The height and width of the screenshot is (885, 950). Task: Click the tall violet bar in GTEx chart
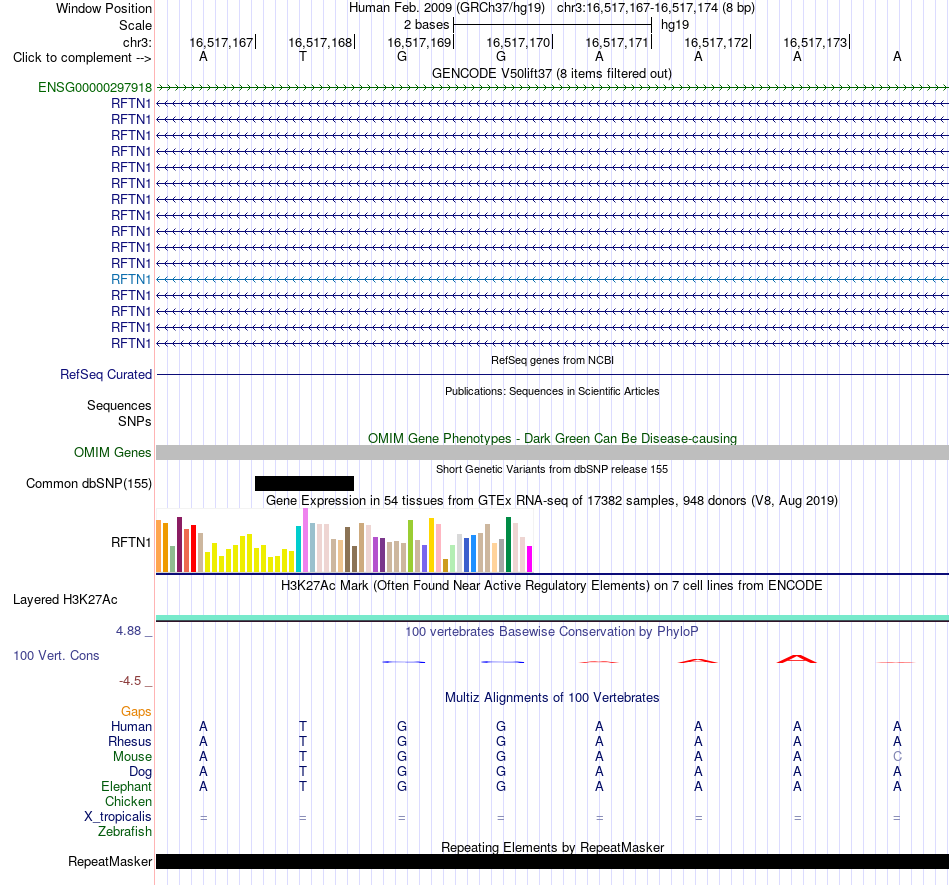tap(305, 540)
